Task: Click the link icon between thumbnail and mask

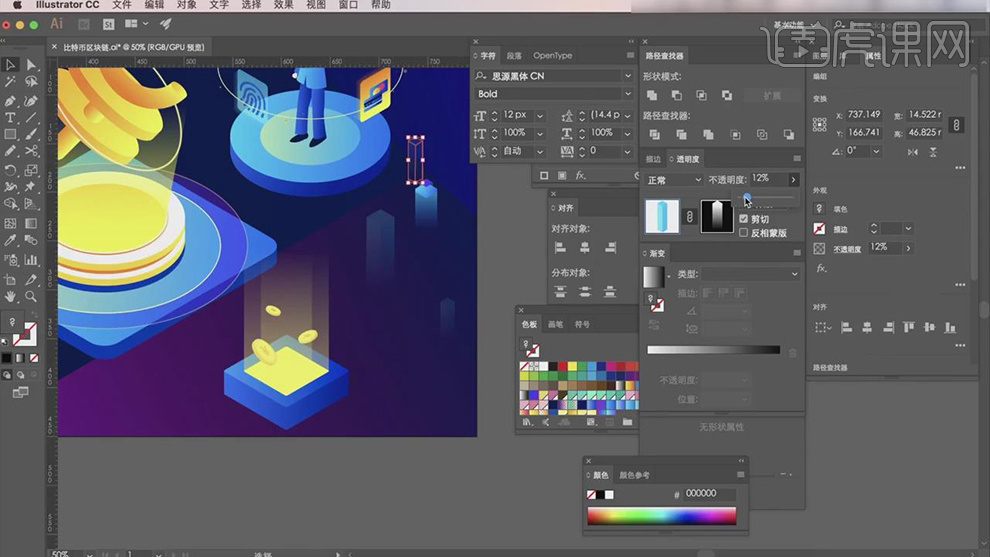Action: click(x=688, y=216)
